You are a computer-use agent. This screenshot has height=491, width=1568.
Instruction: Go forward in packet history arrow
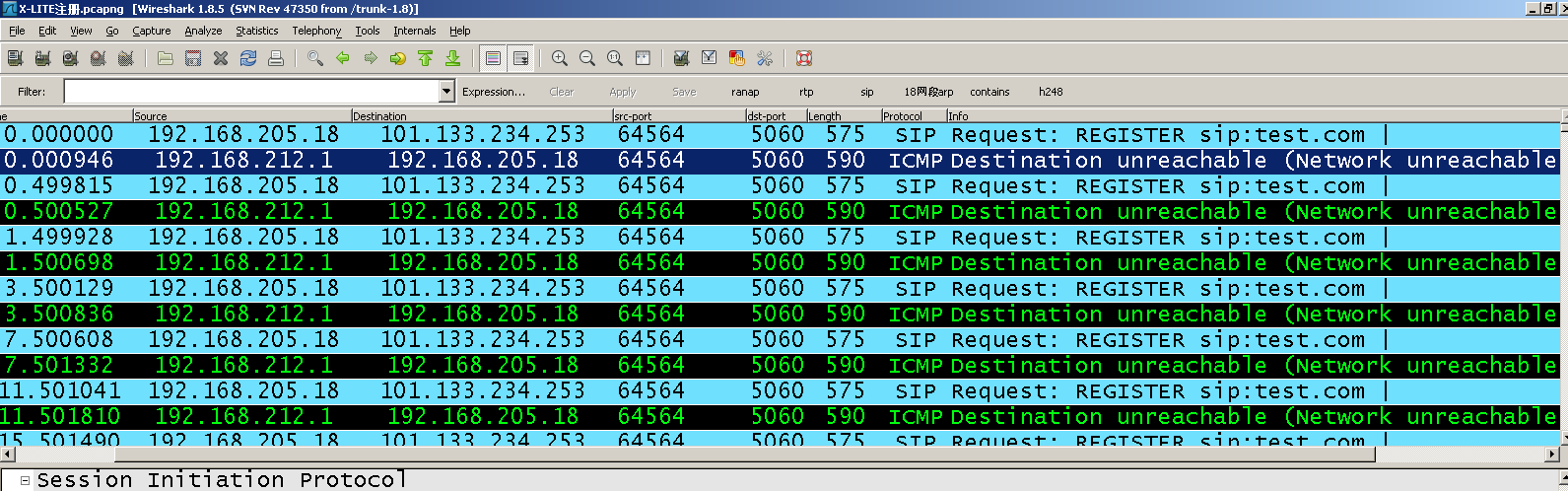pos(371,59)
